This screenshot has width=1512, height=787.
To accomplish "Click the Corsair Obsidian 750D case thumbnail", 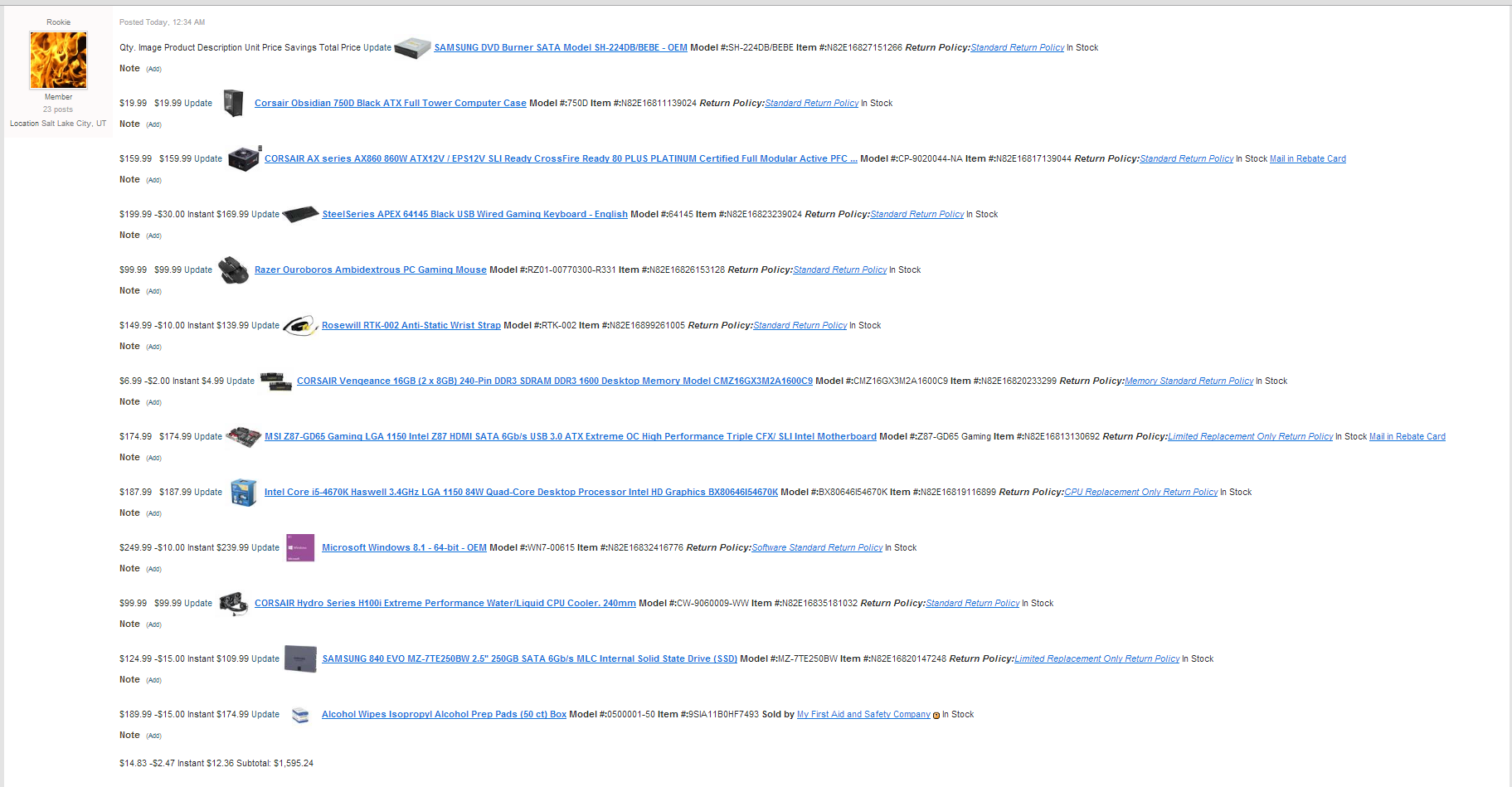I will 233,103.
